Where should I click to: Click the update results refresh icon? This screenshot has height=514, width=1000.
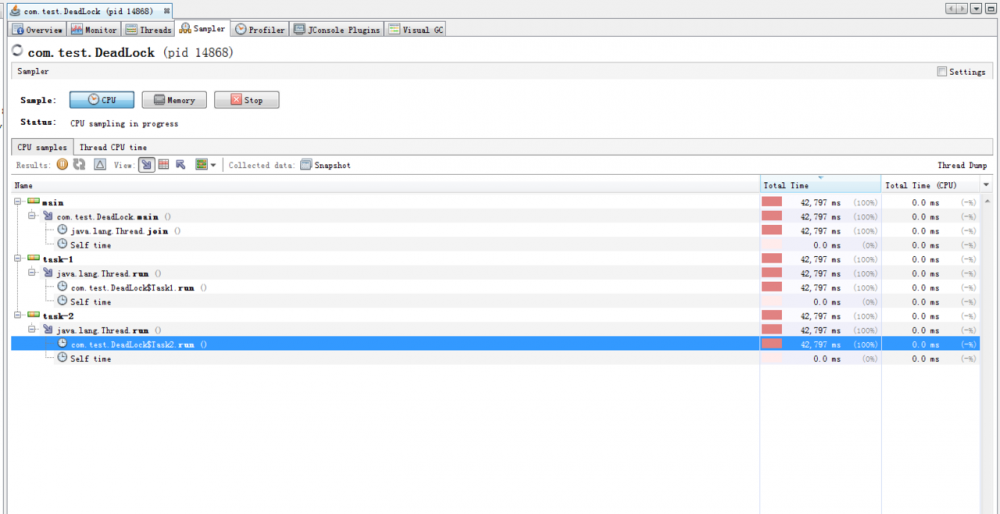tap(79, 165)
